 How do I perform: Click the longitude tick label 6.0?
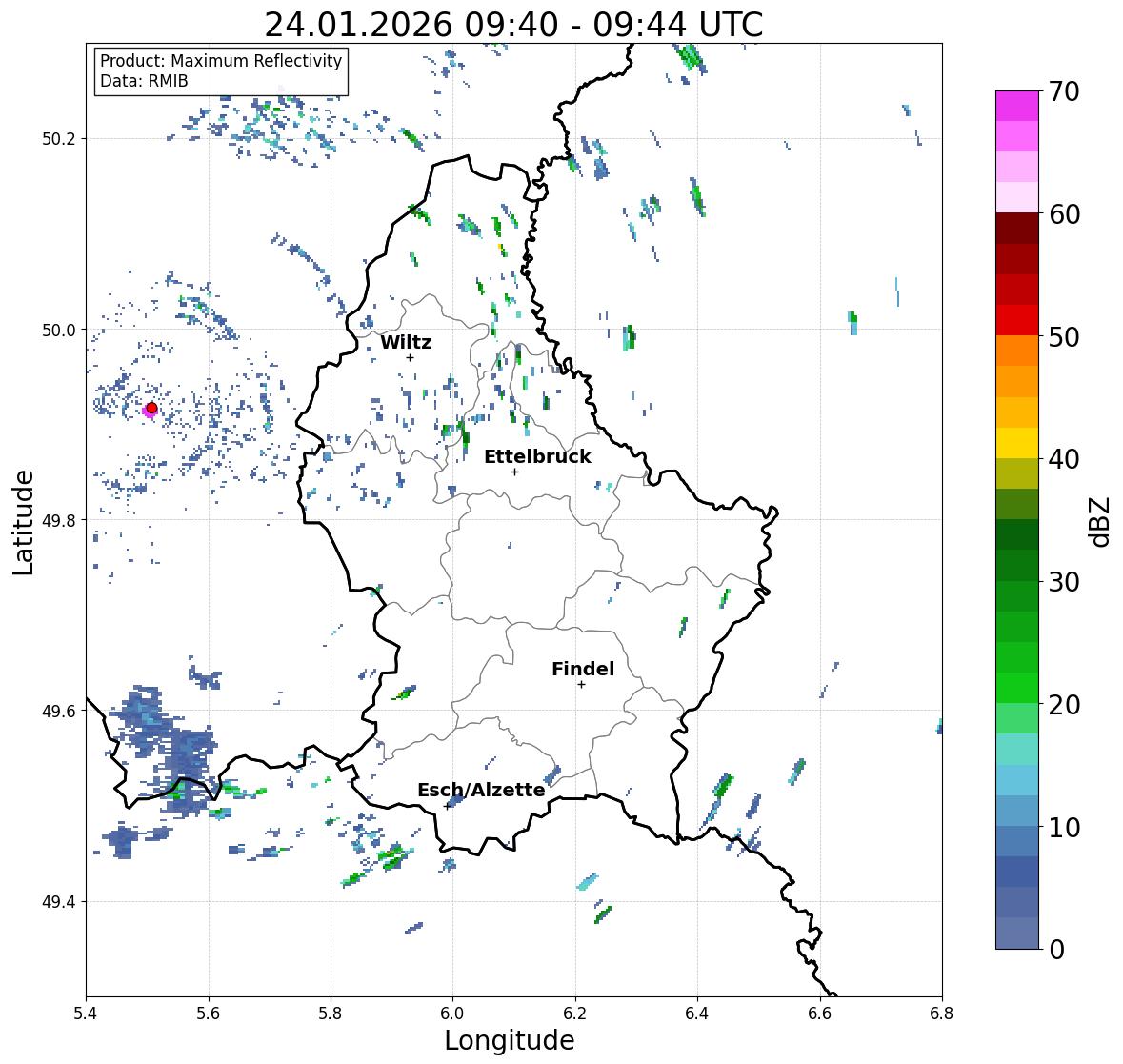(452, 1014)
